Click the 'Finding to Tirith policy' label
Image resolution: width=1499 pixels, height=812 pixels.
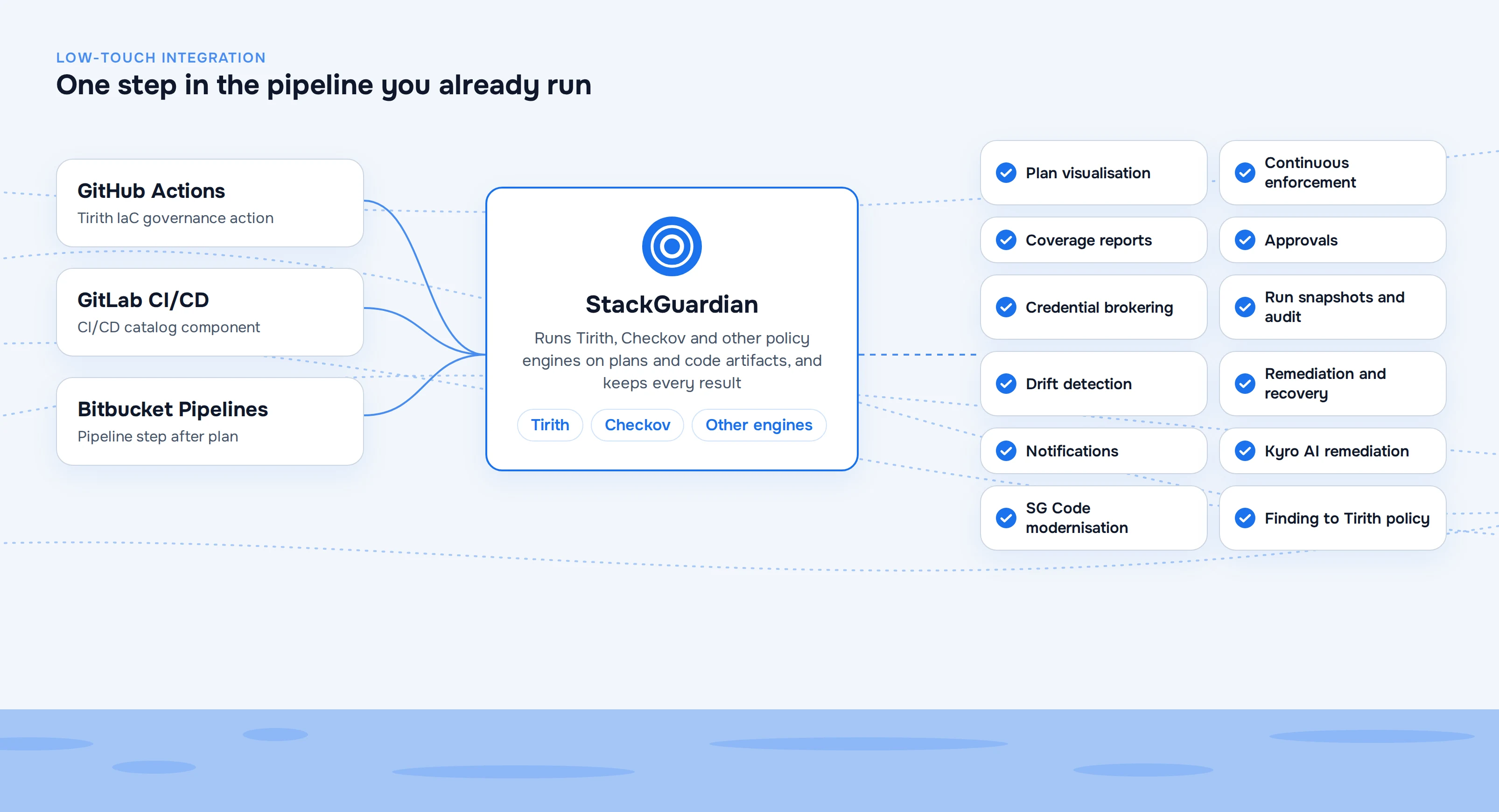tap(1346, 518)
